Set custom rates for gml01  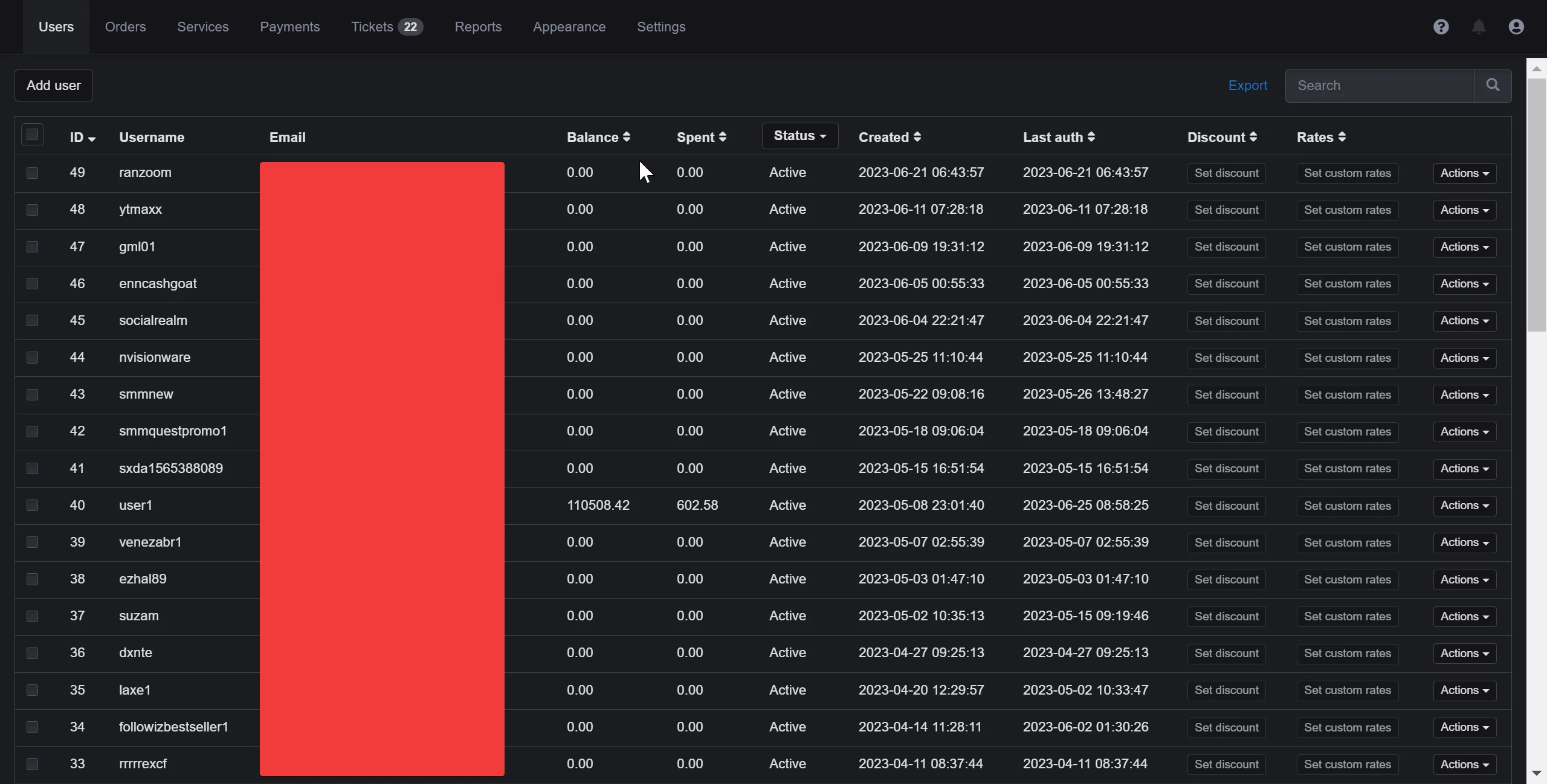[x=1348, y=247]
